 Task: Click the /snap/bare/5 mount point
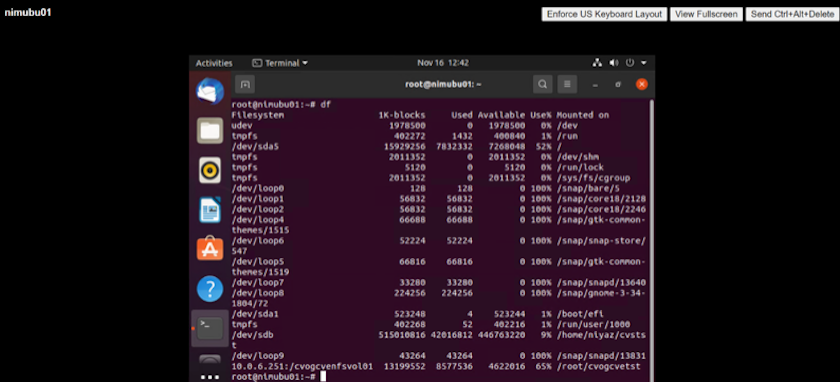coord(588,189)
